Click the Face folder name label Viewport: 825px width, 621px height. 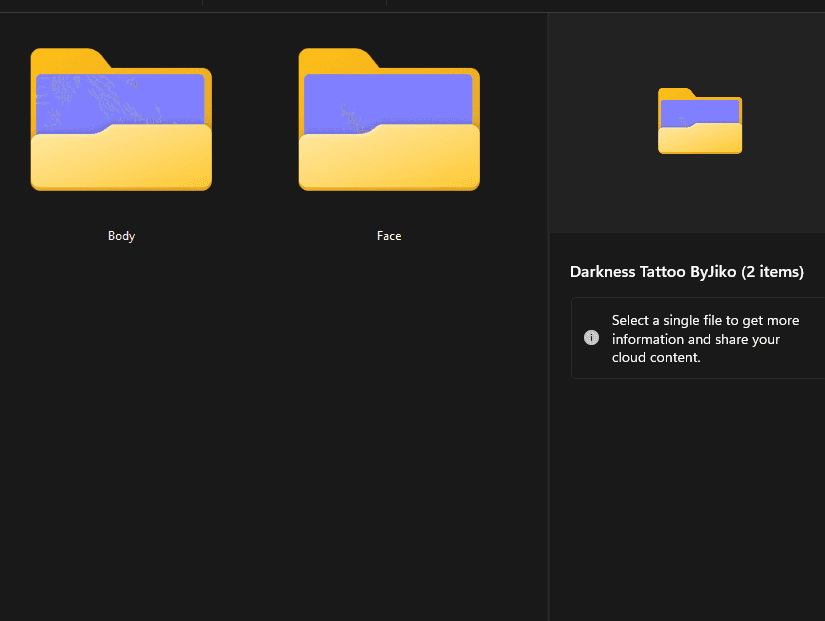click(389, 236)
